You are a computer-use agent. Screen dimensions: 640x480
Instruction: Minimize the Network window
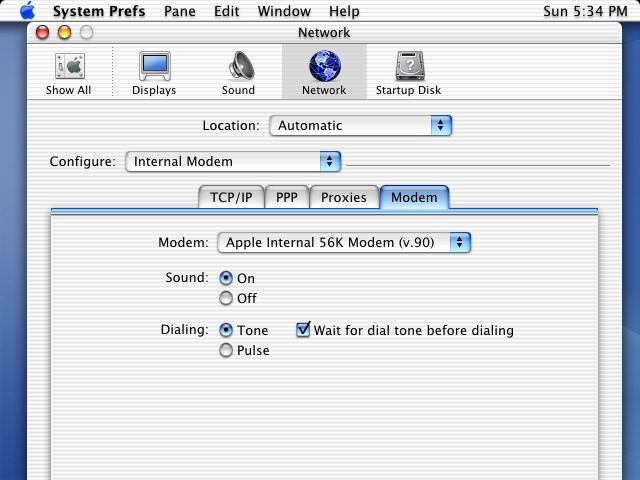point(64,32)
